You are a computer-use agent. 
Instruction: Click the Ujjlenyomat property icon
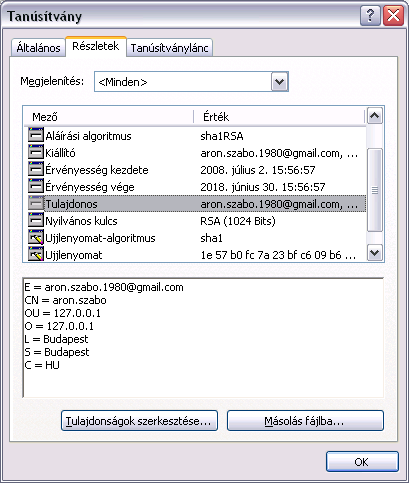click(36, 255)
